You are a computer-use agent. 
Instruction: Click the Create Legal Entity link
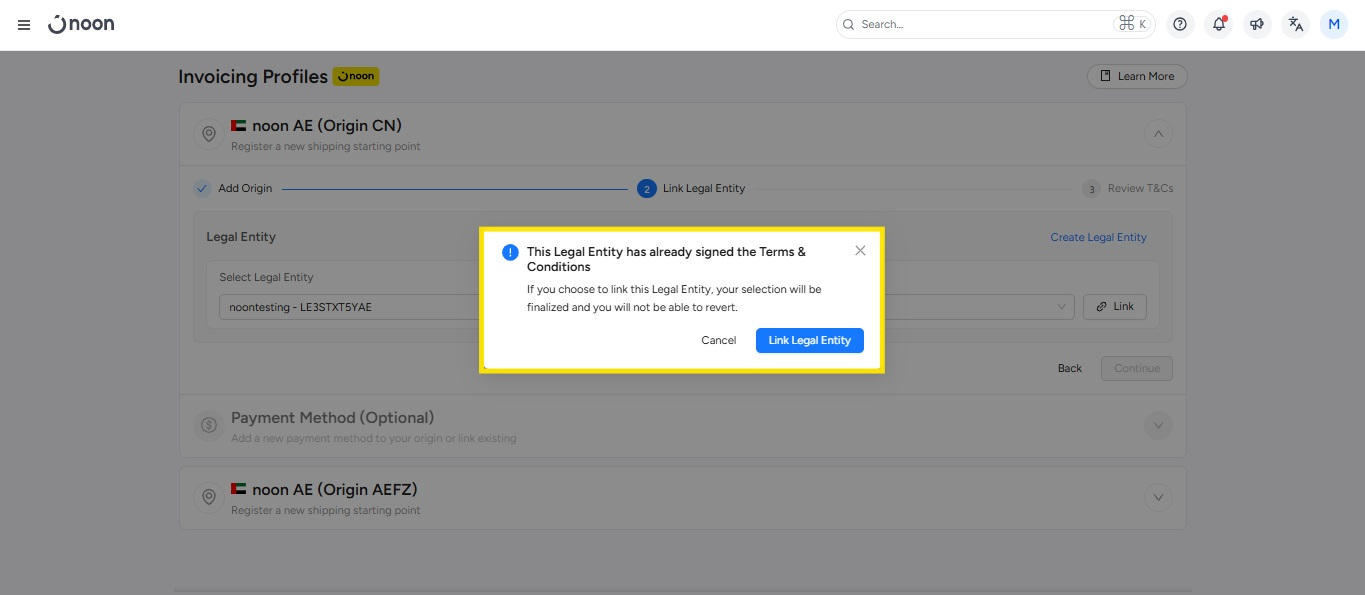click(x=1098, y=237)
